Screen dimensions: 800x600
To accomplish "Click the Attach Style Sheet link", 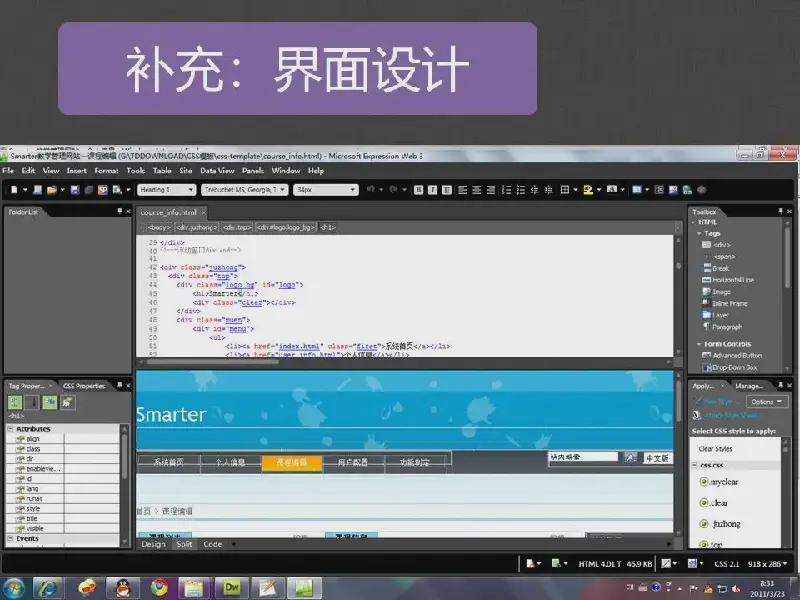I will pyautogui.click(x=731, y=415).
